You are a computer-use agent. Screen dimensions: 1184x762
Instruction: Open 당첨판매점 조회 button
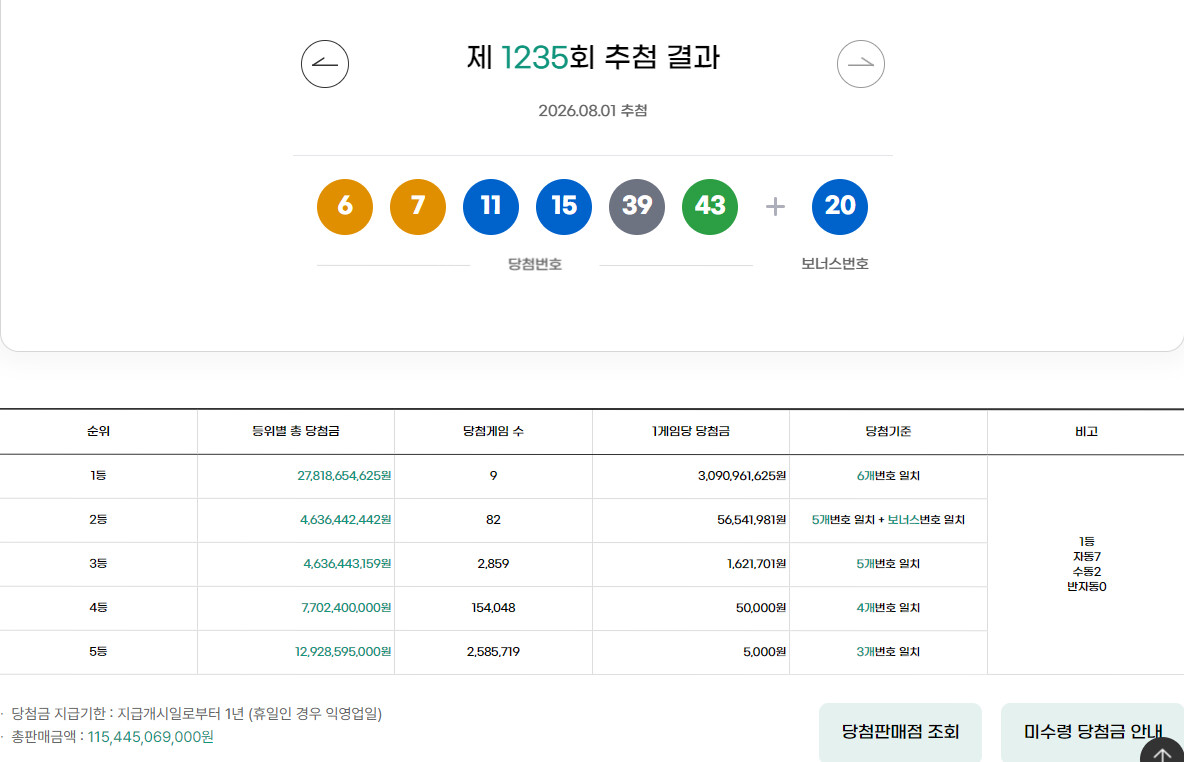click(900, 732)
